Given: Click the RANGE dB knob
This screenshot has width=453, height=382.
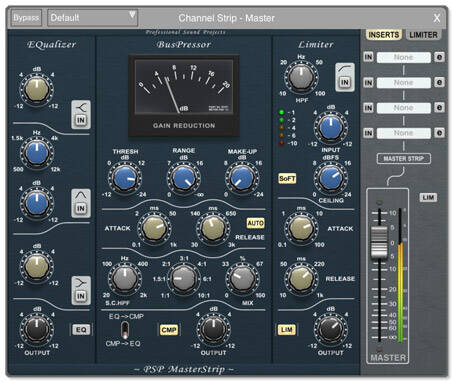Looking at the screenshot, I should pyautogui.click(x=184, y=178).
